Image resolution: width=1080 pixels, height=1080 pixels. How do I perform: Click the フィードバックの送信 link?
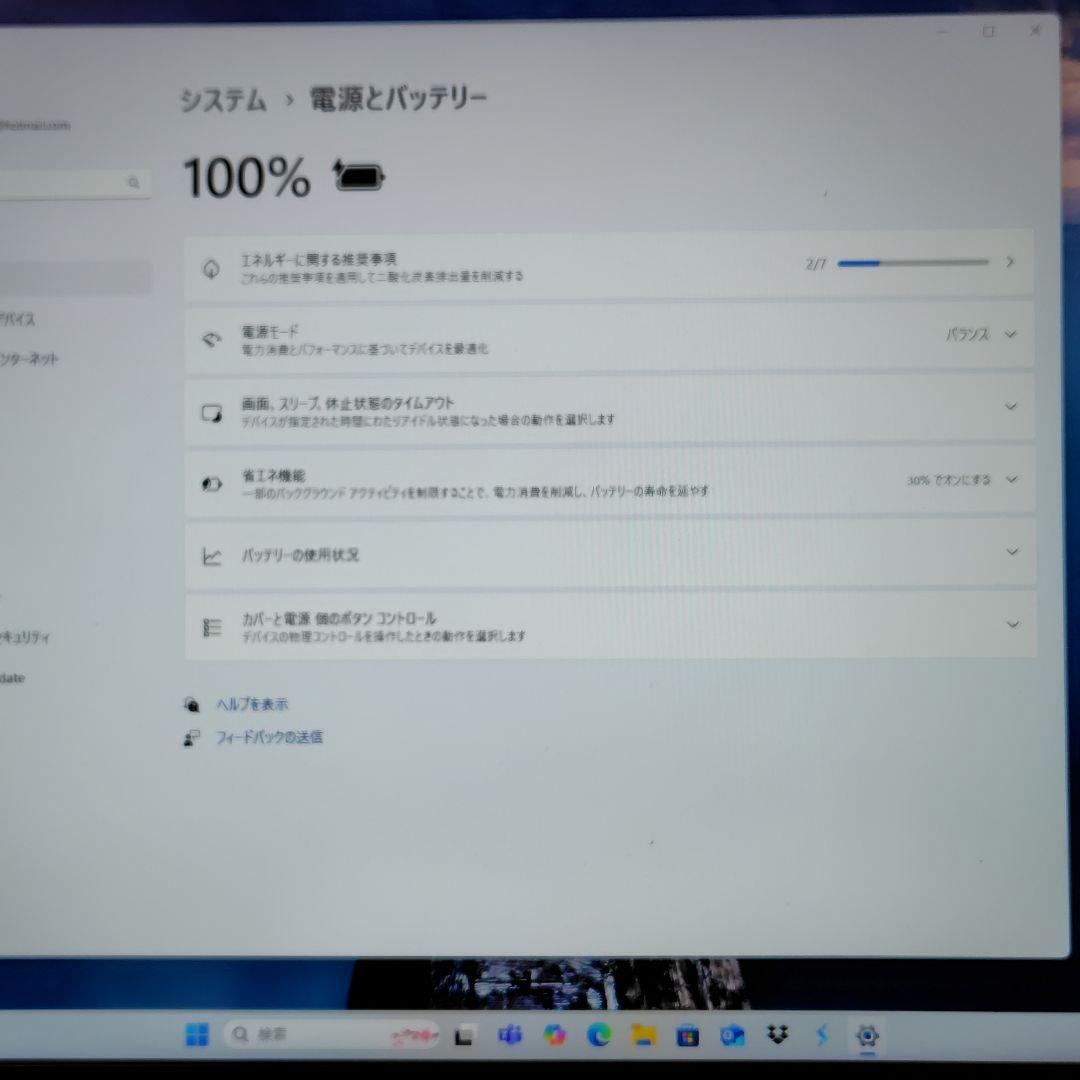270,737
